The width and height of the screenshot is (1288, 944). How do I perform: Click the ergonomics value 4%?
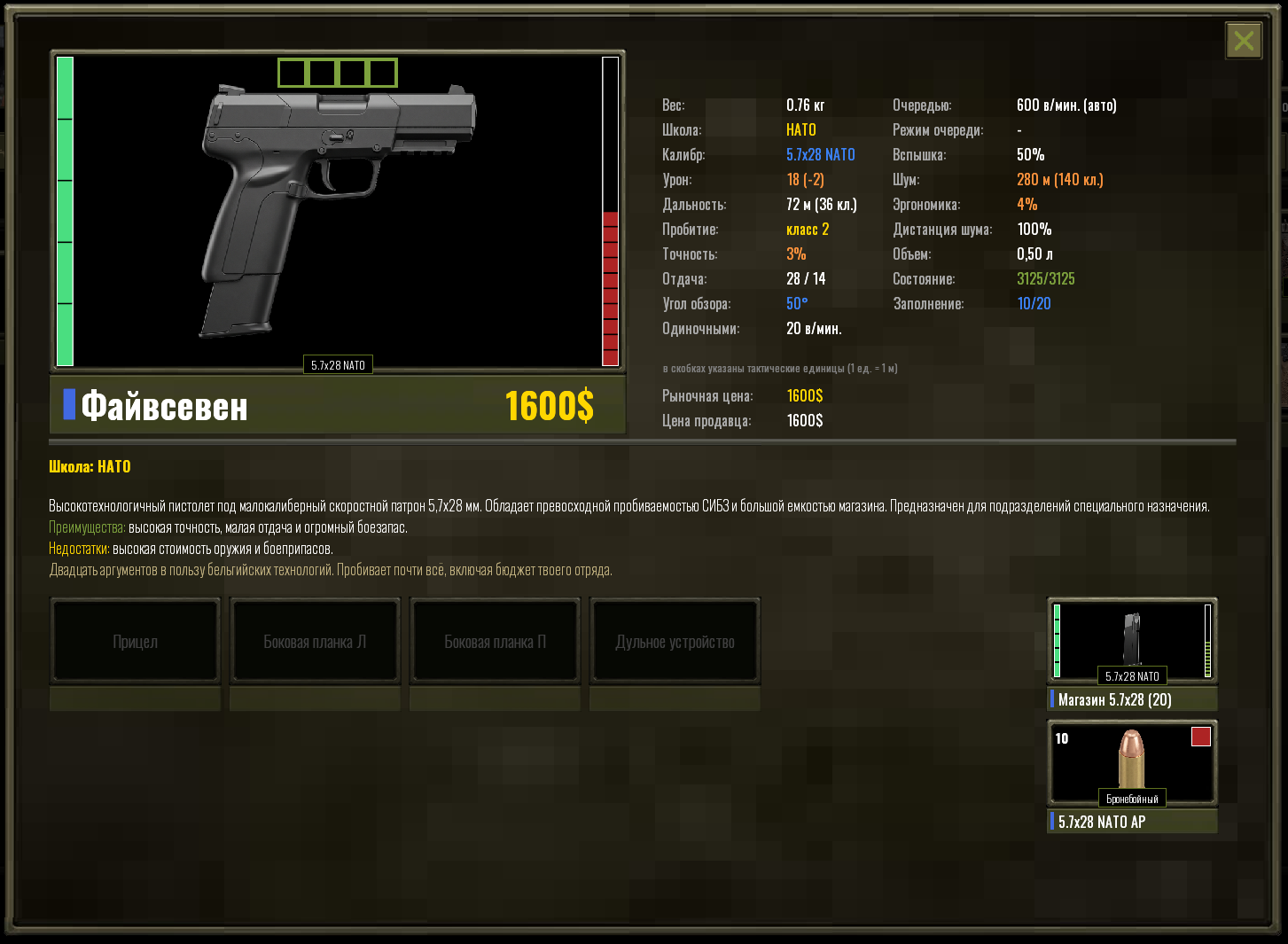tap(1026, 204)
